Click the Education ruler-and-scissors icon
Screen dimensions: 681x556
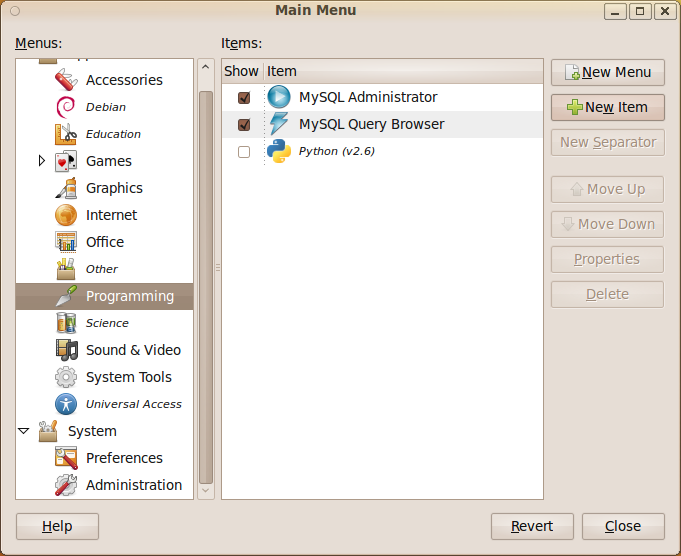pyautogui.click(x=66, y=134)
